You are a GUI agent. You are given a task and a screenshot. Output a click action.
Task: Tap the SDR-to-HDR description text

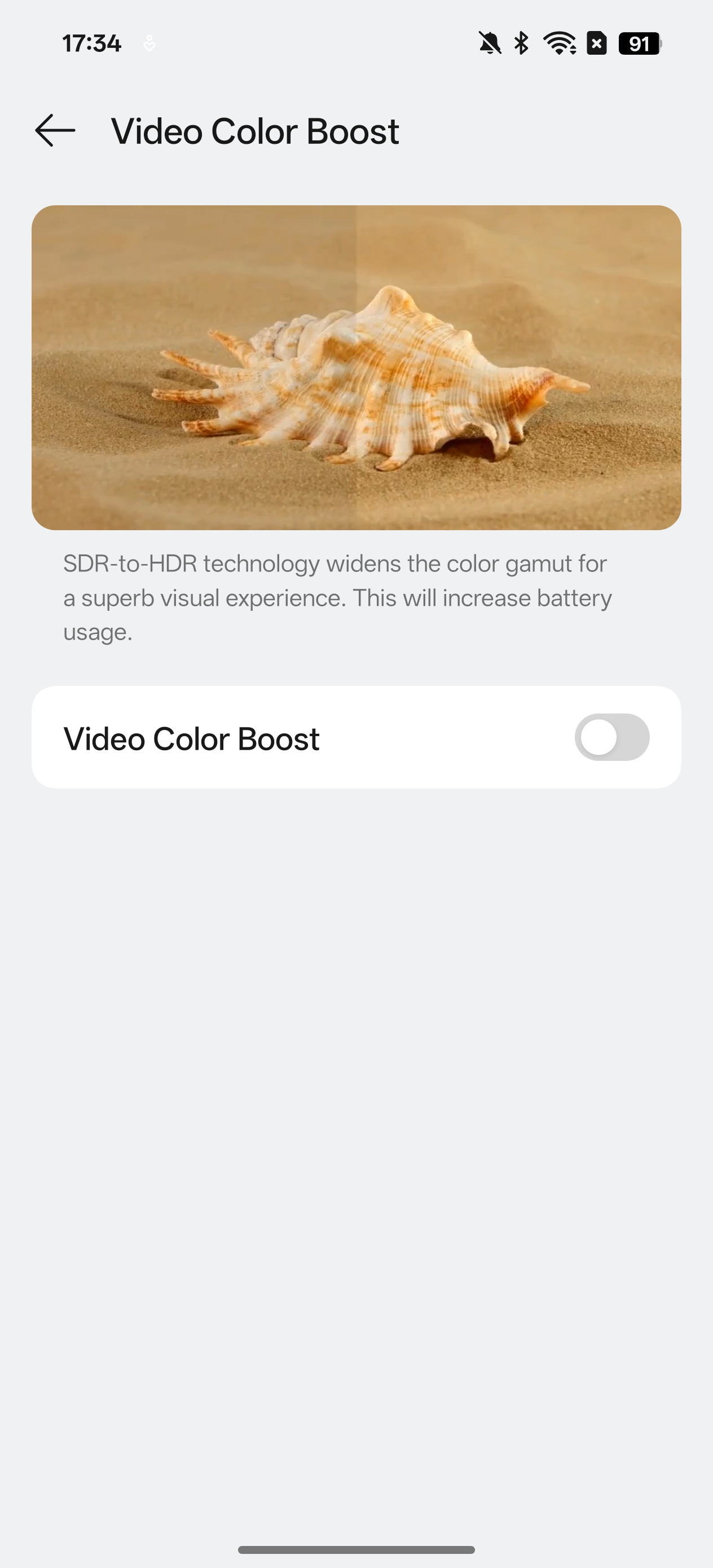click(x=337, y=598)
